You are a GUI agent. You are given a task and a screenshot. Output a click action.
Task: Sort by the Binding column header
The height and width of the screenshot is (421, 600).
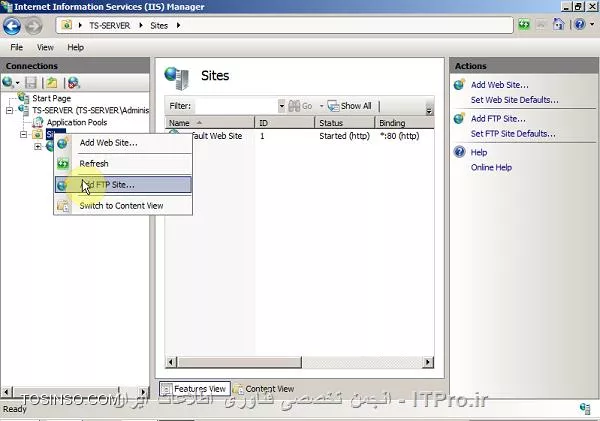pyautogui.click(x=404, y=123)
